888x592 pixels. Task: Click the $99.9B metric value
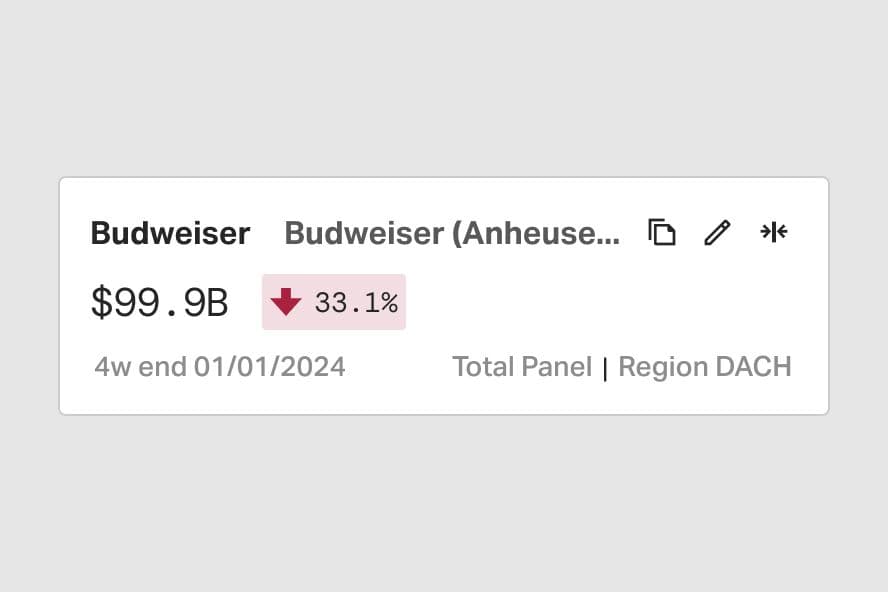159,302
